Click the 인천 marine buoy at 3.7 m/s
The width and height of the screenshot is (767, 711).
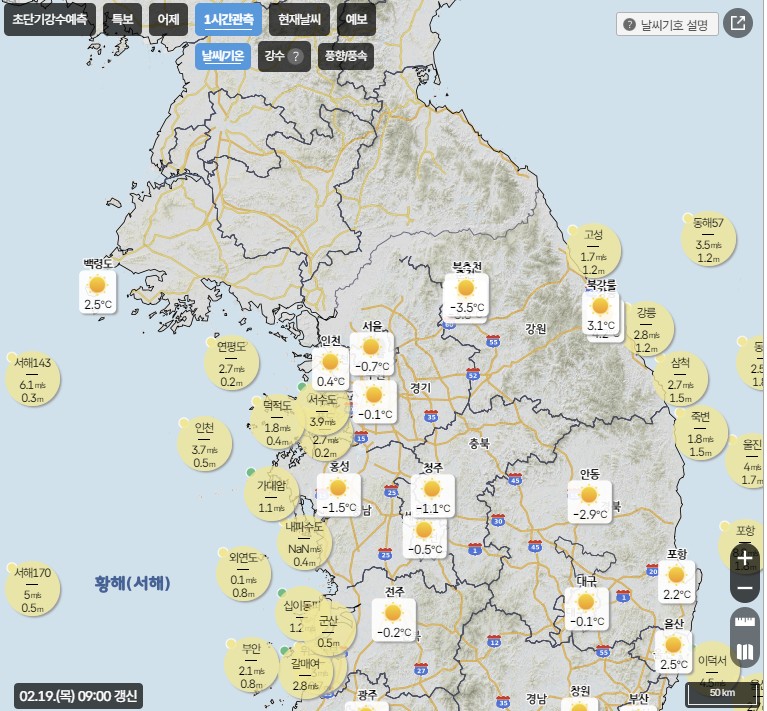point(204,444)
